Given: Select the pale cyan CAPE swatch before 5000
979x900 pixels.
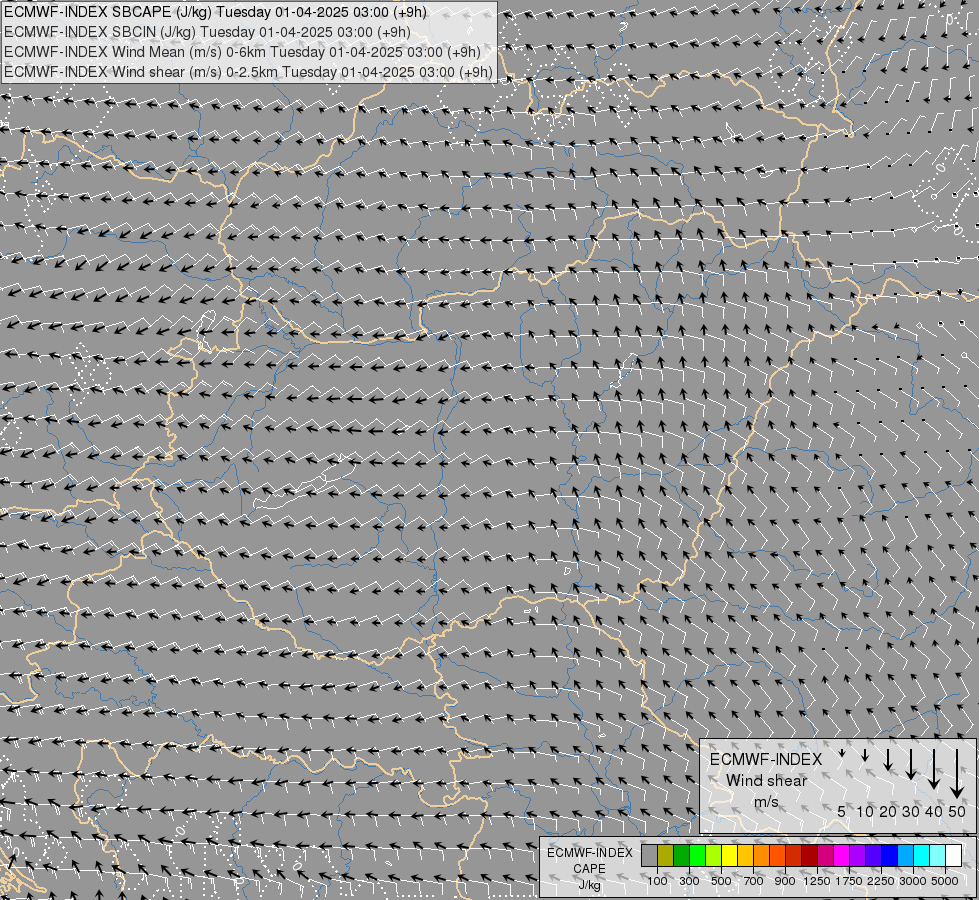Looking at the screenshot, I should pyautogui.click(x=938, y=855).
